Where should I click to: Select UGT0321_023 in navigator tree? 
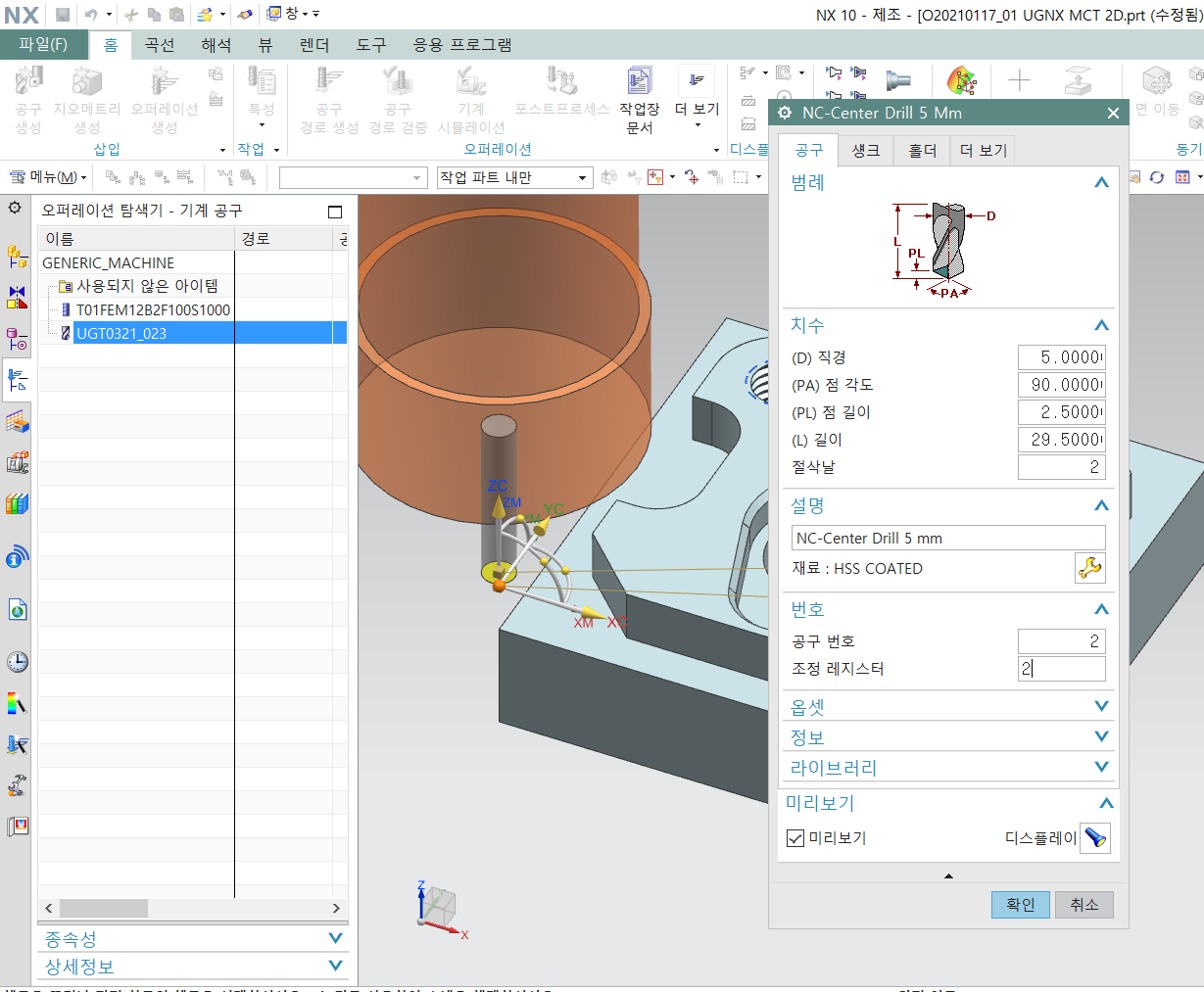pos(121,333)
